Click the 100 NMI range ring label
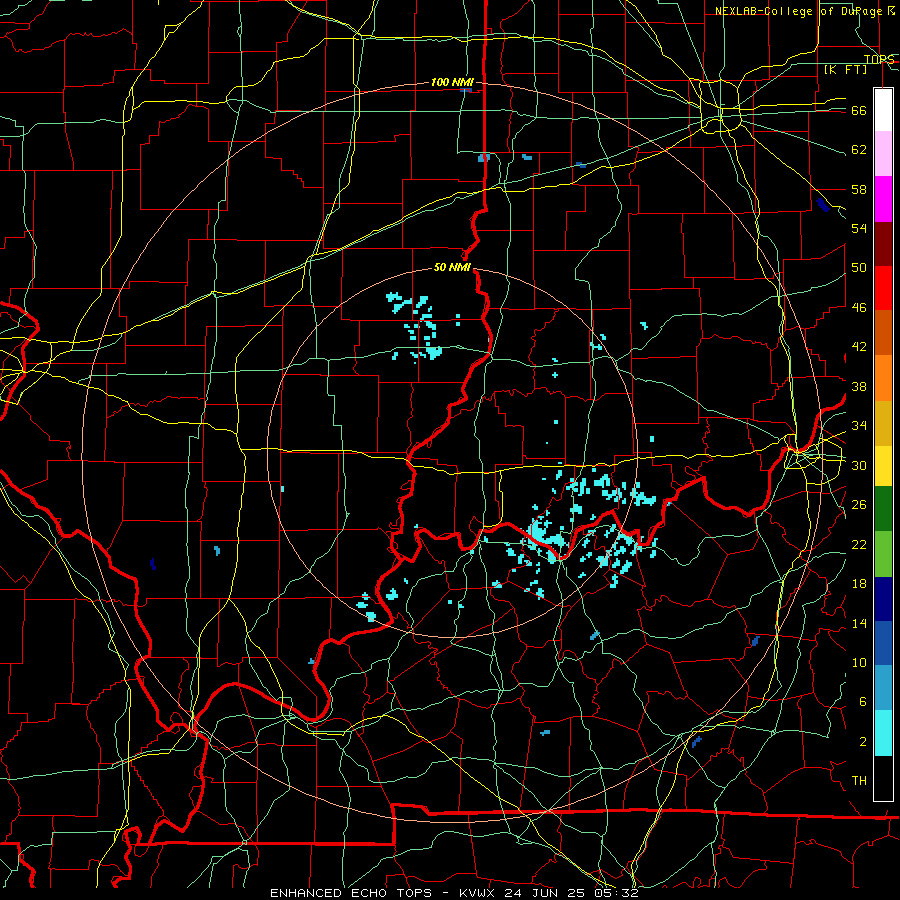The width and height of the screenshot is (900, 900). (452, 83)
